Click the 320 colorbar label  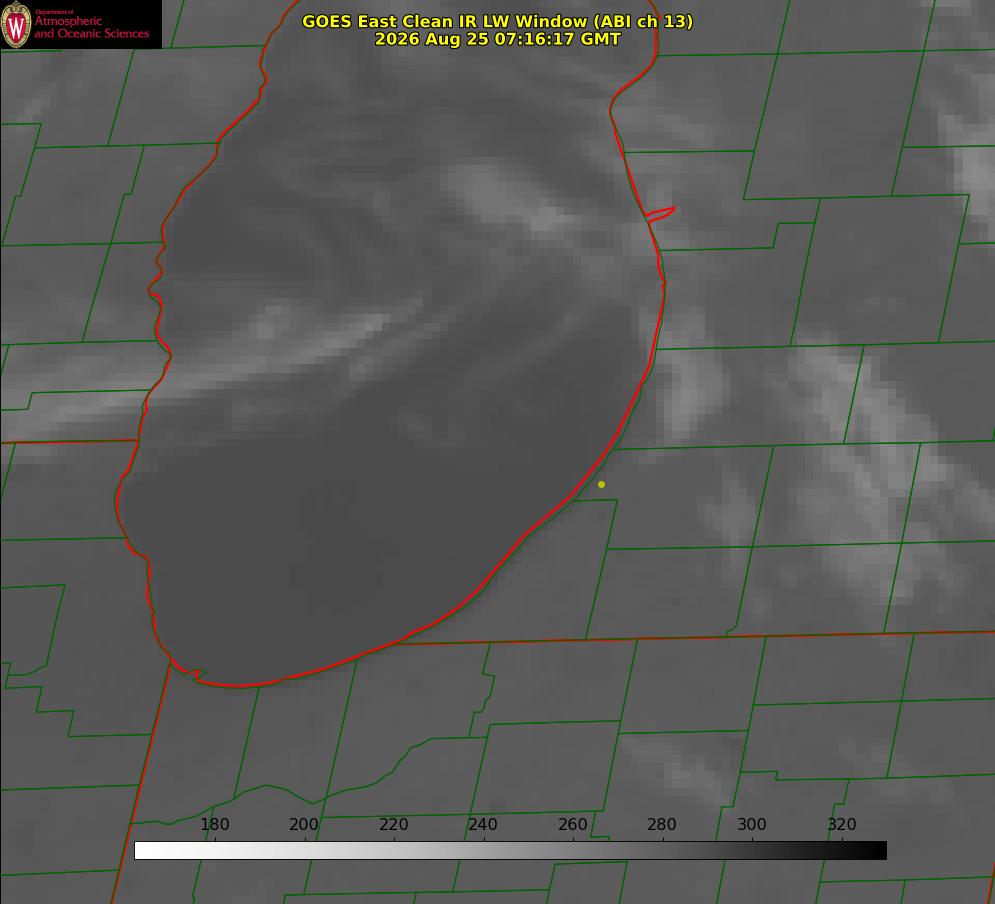click(x=842, y=824)
